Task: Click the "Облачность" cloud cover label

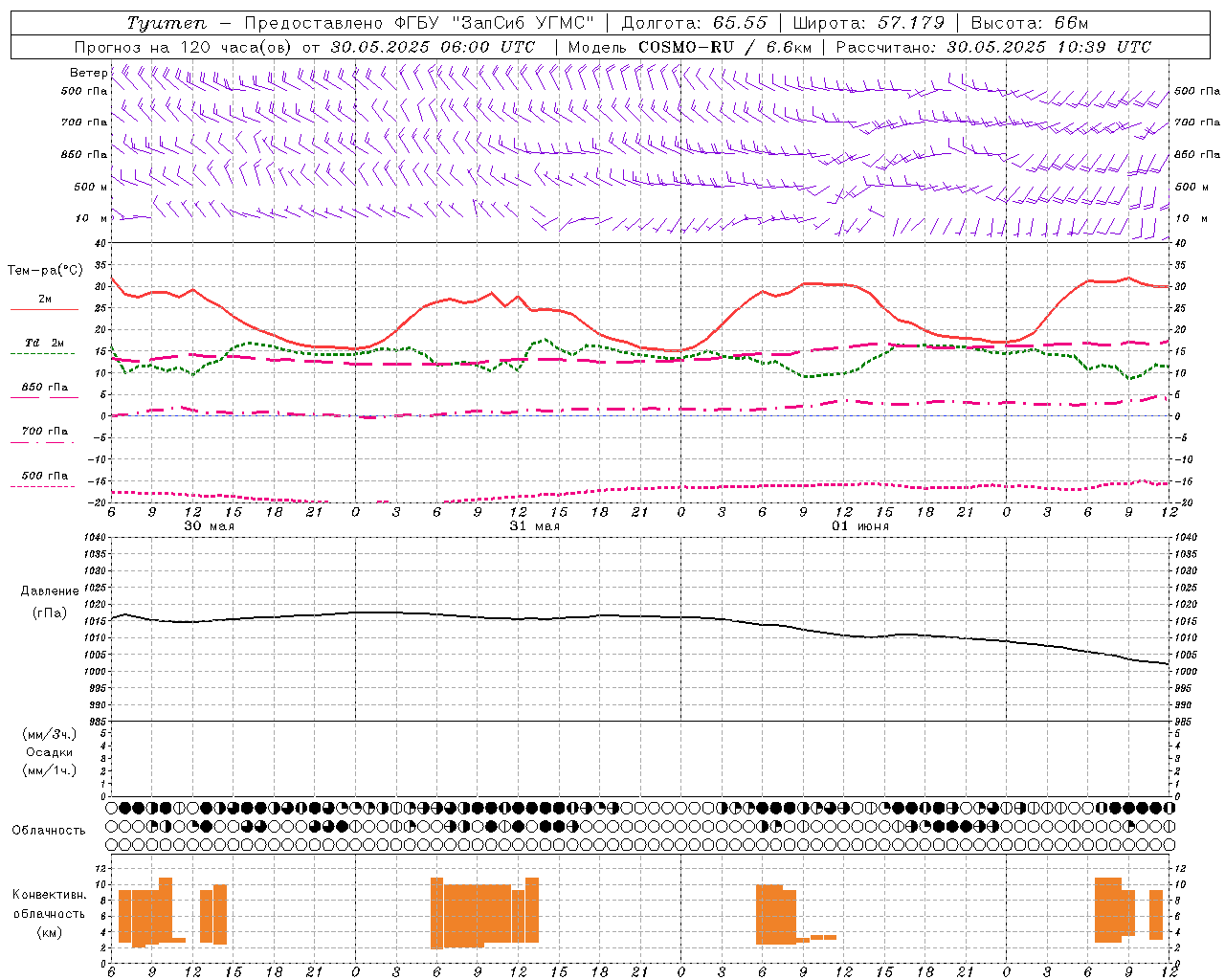Action: 49,831
